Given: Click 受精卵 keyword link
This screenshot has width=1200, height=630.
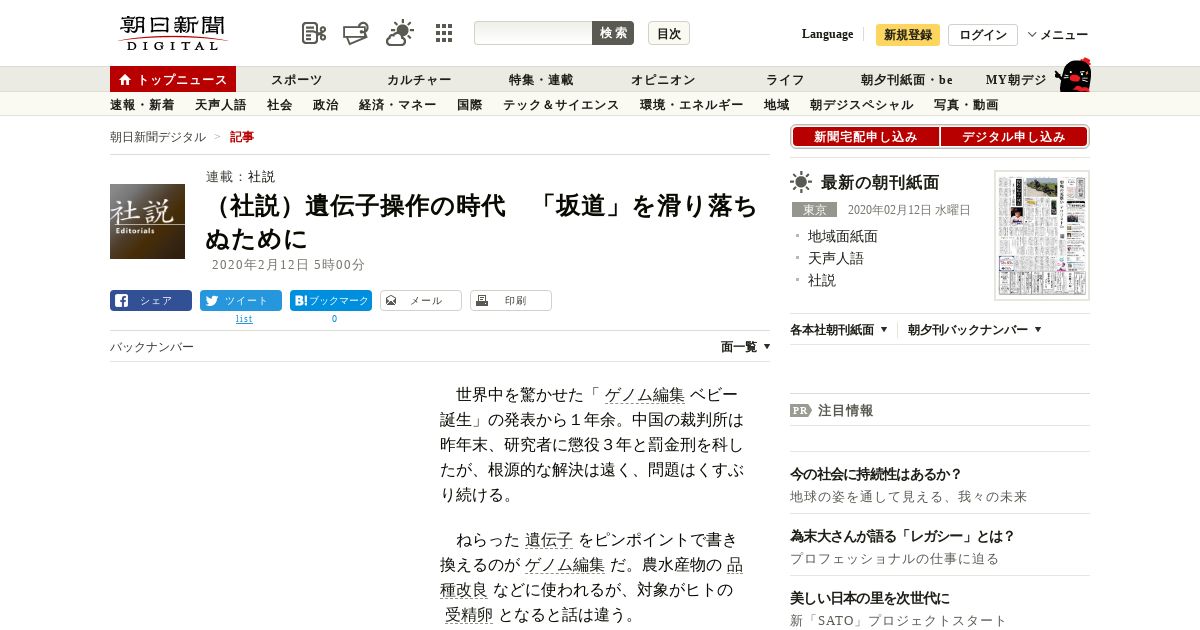Looking at the screenshot, I should (469, 615).
